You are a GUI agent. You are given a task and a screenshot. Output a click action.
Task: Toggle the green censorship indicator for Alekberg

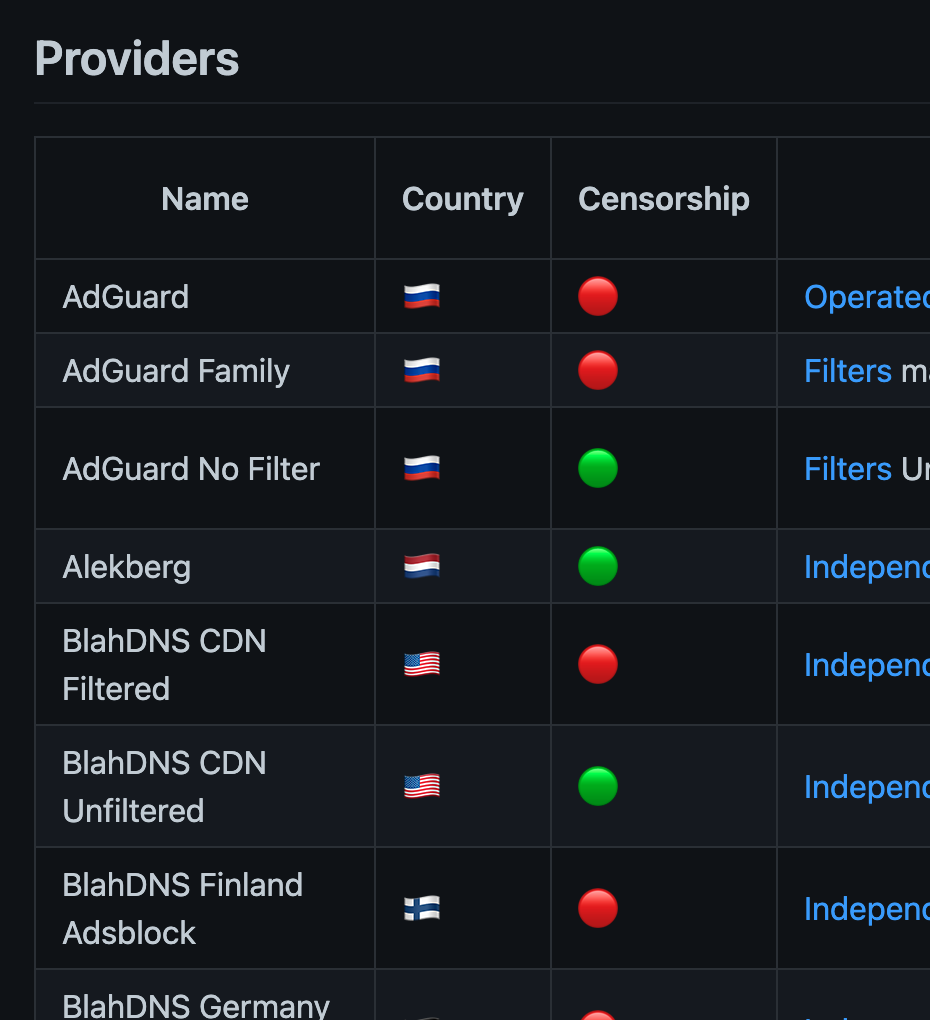tap(597, 566)
